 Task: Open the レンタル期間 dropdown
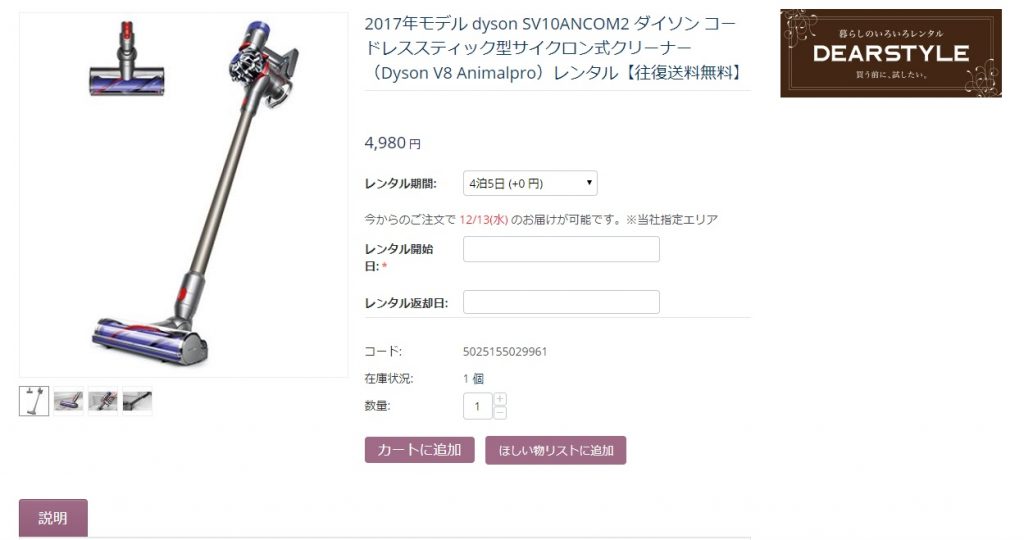click(530, 183)
